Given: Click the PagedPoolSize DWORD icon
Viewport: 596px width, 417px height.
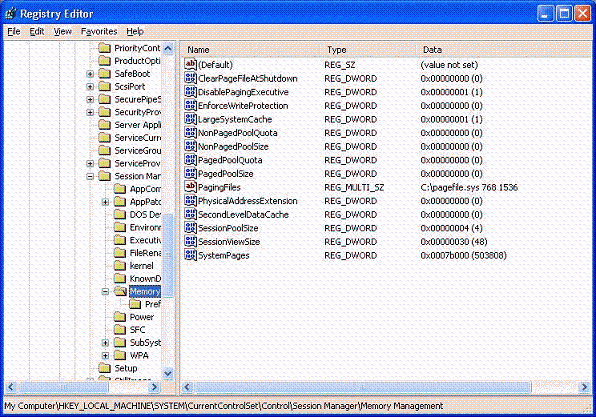Looking at the screenshot, I should pos(190,173).
